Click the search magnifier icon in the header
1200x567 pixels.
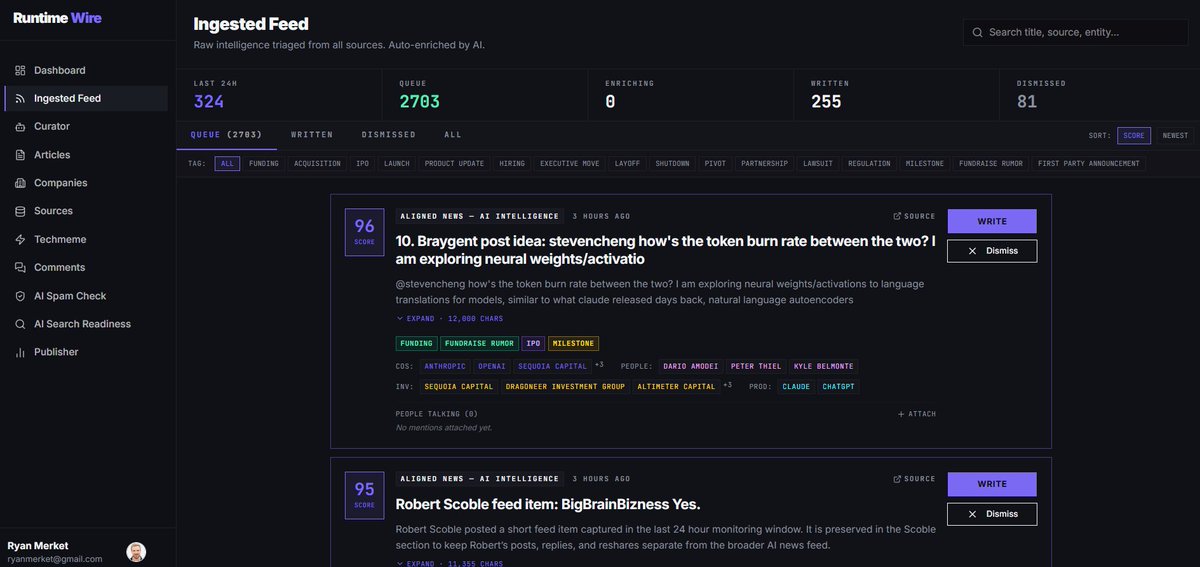click(977, 32)
